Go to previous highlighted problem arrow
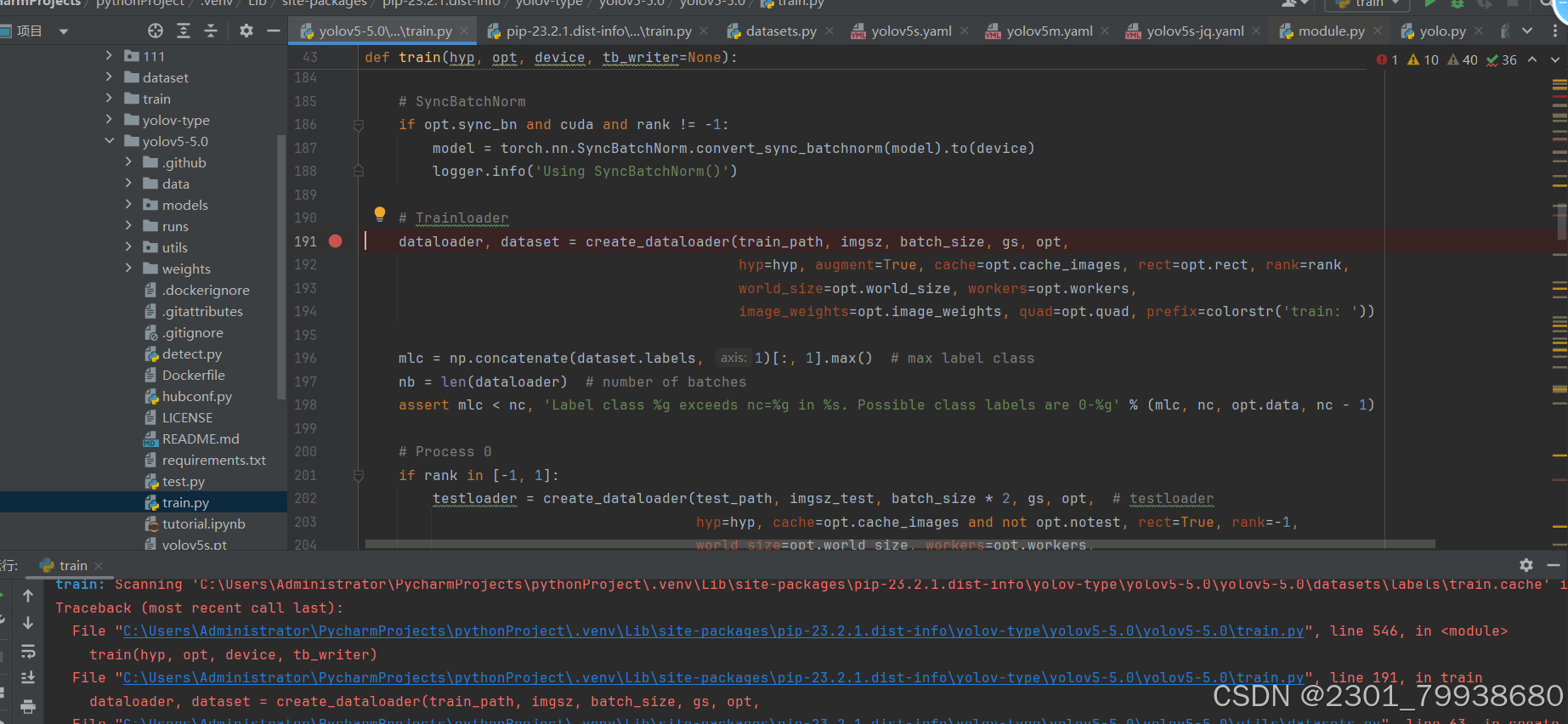This screenshot has height=724, width=1568. [x=1532, y=59]
